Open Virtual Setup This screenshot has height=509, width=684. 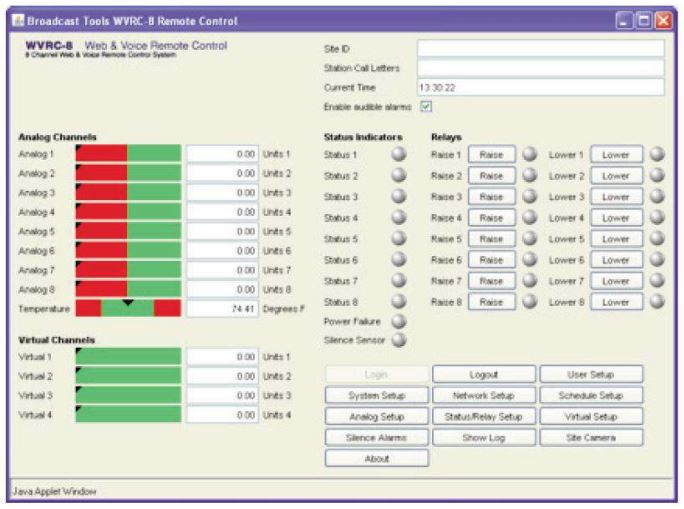click(x=591, y=416)
